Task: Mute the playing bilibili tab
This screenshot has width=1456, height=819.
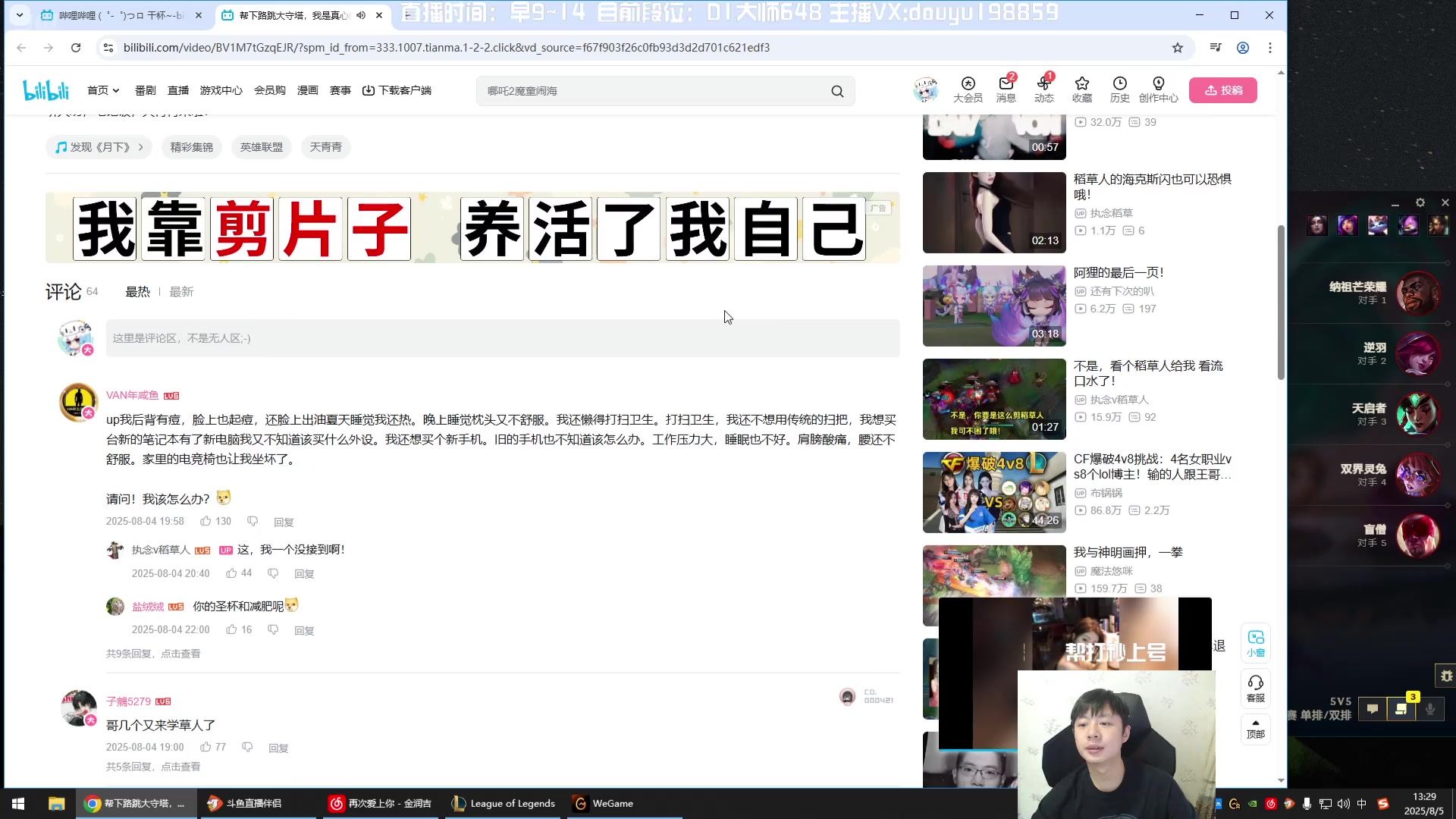Action: click(x=361, y=15)
